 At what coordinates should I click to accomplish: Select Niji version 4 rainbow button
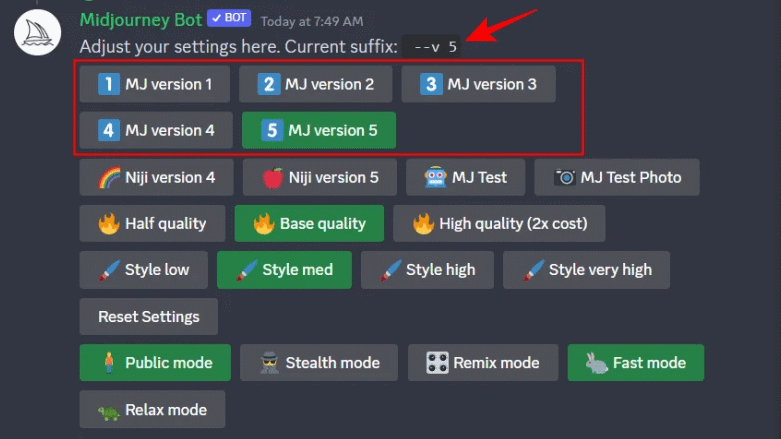click(x=156, y=177)
